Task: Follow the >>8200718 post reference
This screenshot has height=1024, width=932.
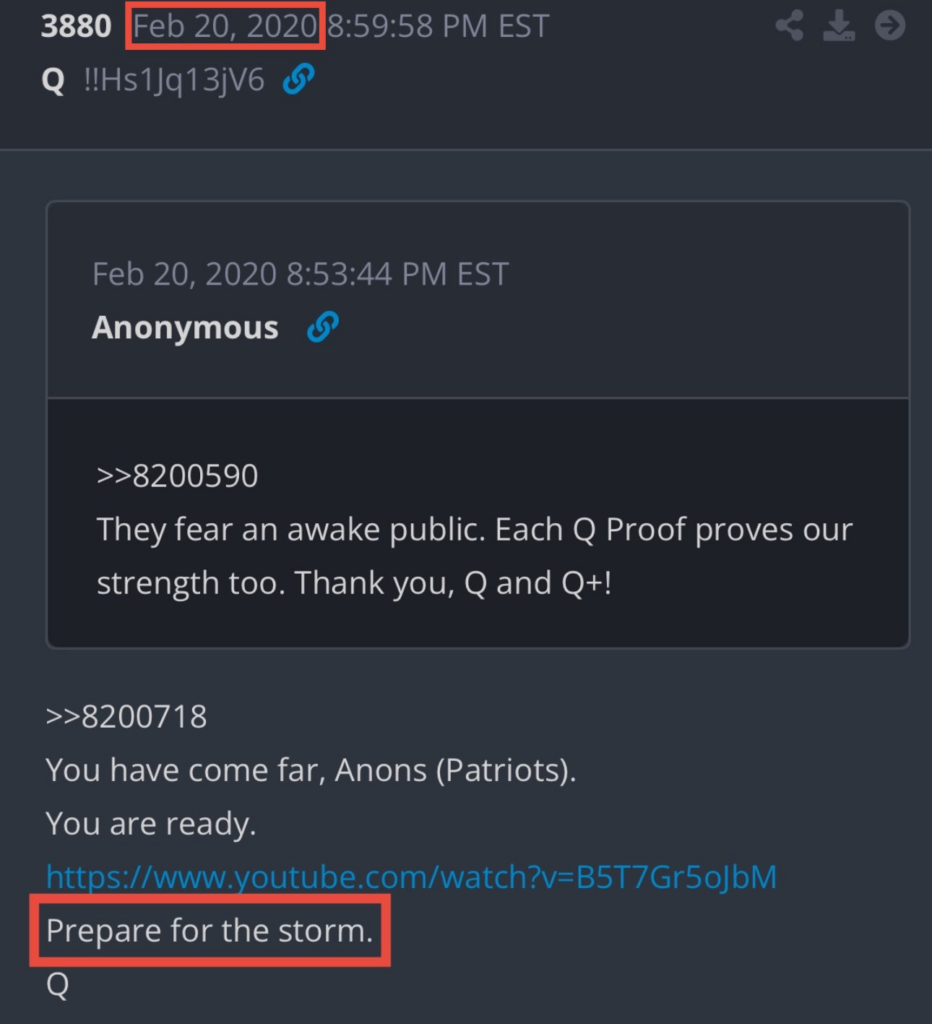Action: [126, 716]
